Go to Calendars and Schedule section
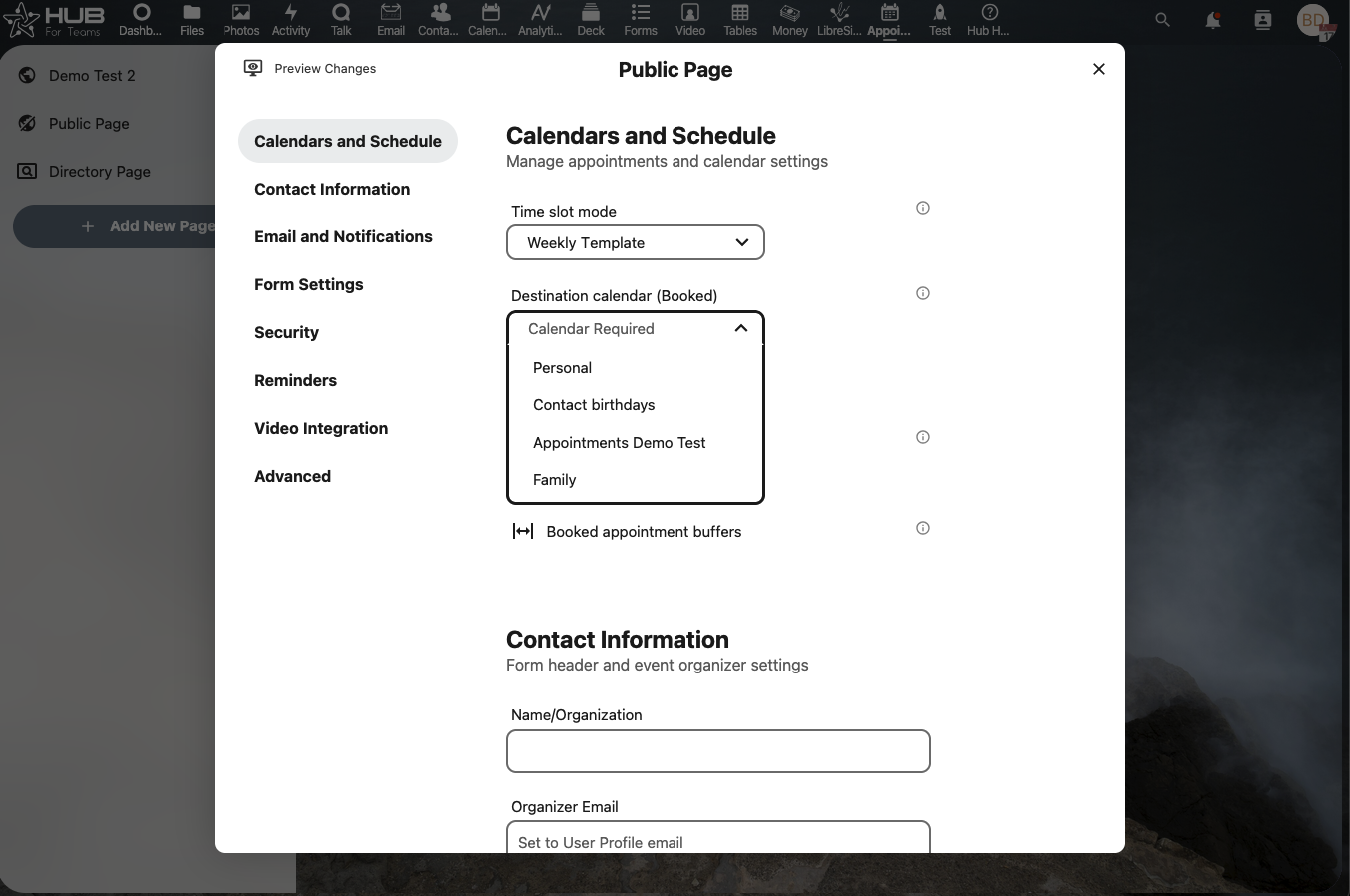Screen dimensions: 1350x896 [348, 141]
